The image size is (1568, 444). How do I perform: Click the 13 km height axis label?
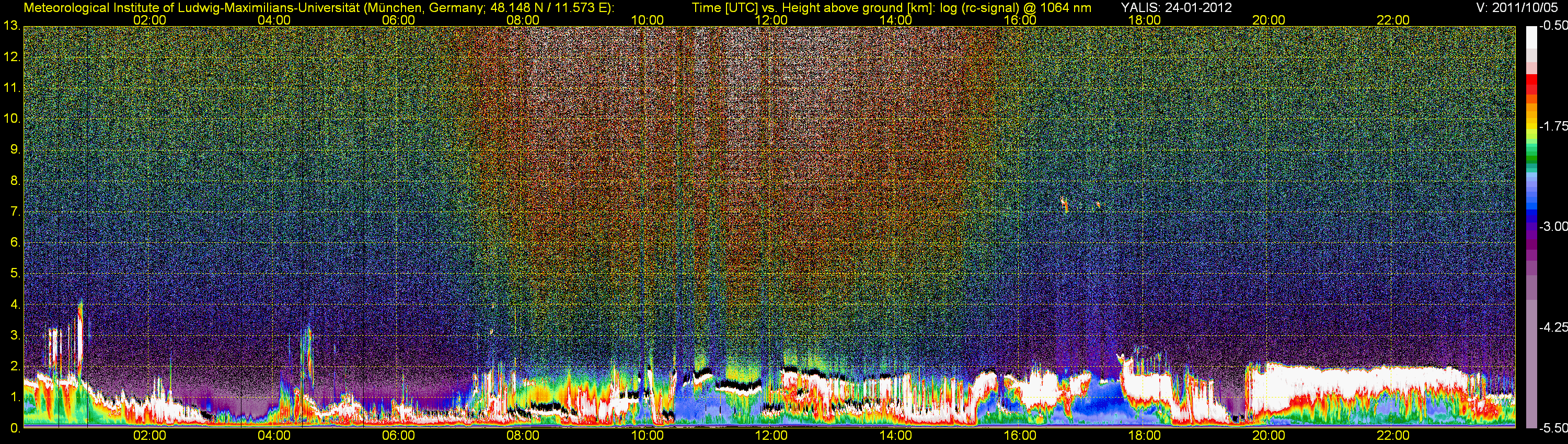[11, 26]
